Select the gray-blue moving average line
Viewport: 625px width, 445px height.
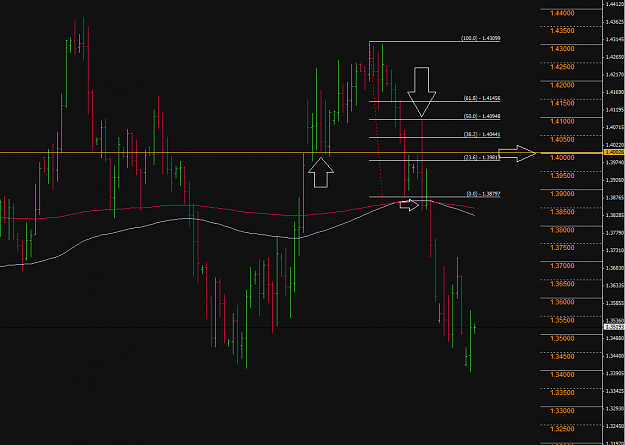[239, 234]
